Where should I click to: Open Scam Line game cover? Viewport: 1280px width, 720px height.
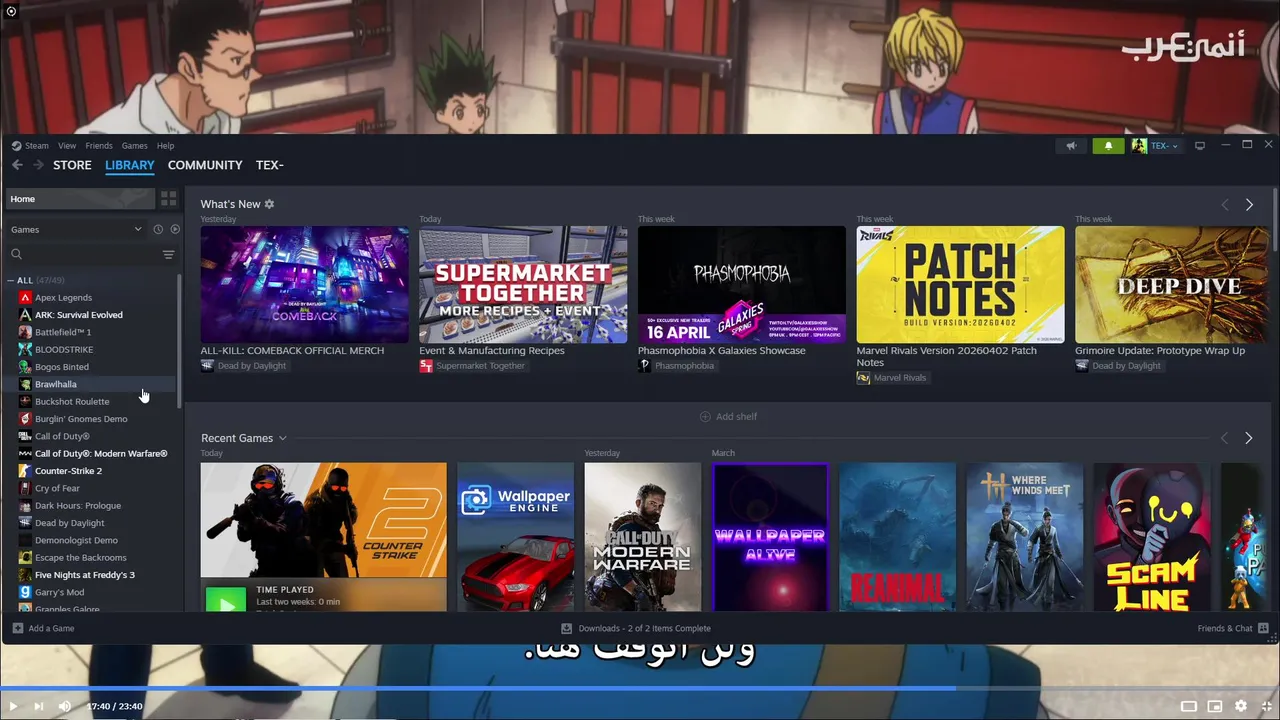tap(1152, 537)
